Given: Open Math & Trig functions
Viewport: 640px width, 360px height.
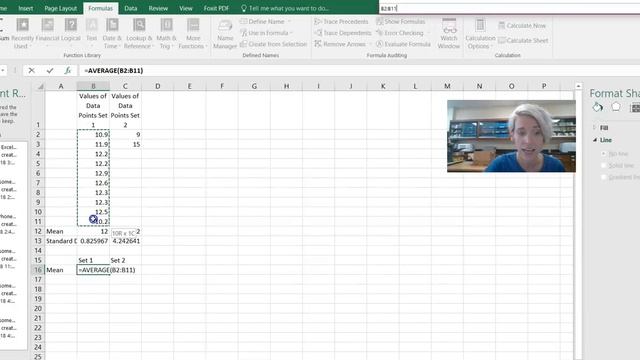Looking at the screenshot, I should click(x=166, y=33).
